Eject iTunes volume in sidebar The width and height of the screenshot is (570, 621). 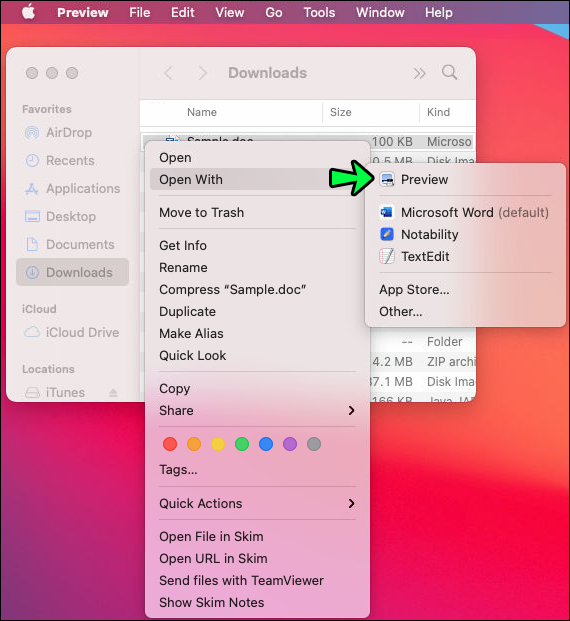(x=113, y=392)
